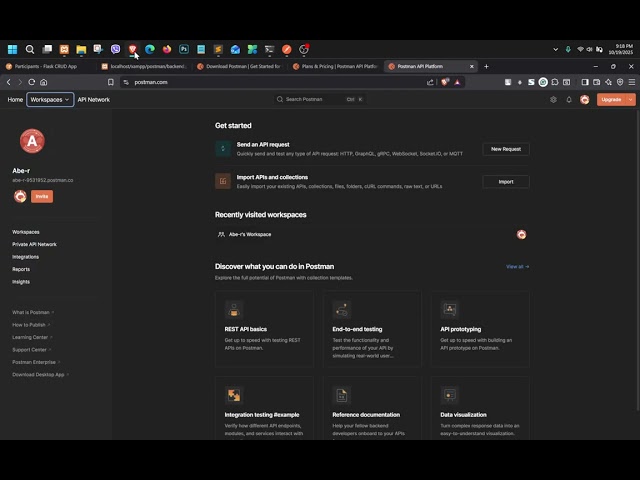Open Reports sidebar link
The width and height of the screenshot is (640, 480).
[21, 269]
